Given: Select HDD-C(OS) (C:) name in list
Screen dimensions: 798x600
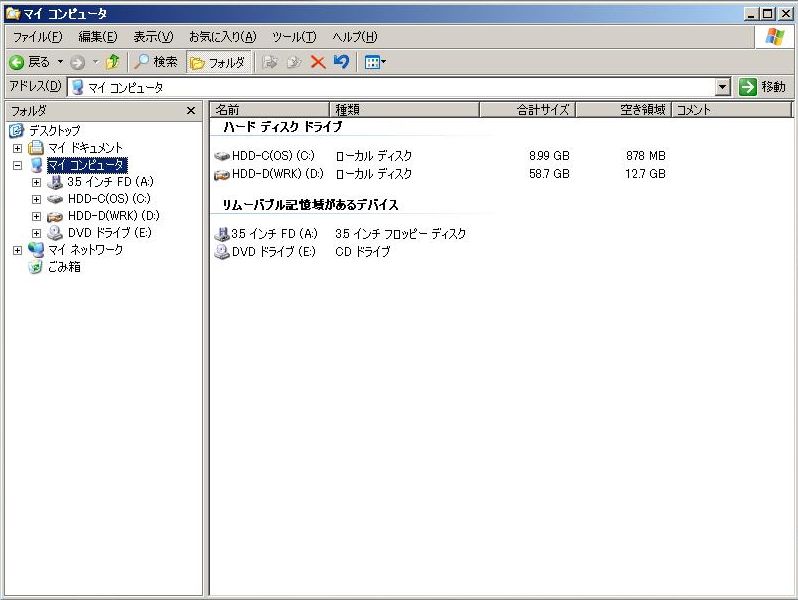Looking at the screenshot, I should pyautogui.click(x=273, y=156).
